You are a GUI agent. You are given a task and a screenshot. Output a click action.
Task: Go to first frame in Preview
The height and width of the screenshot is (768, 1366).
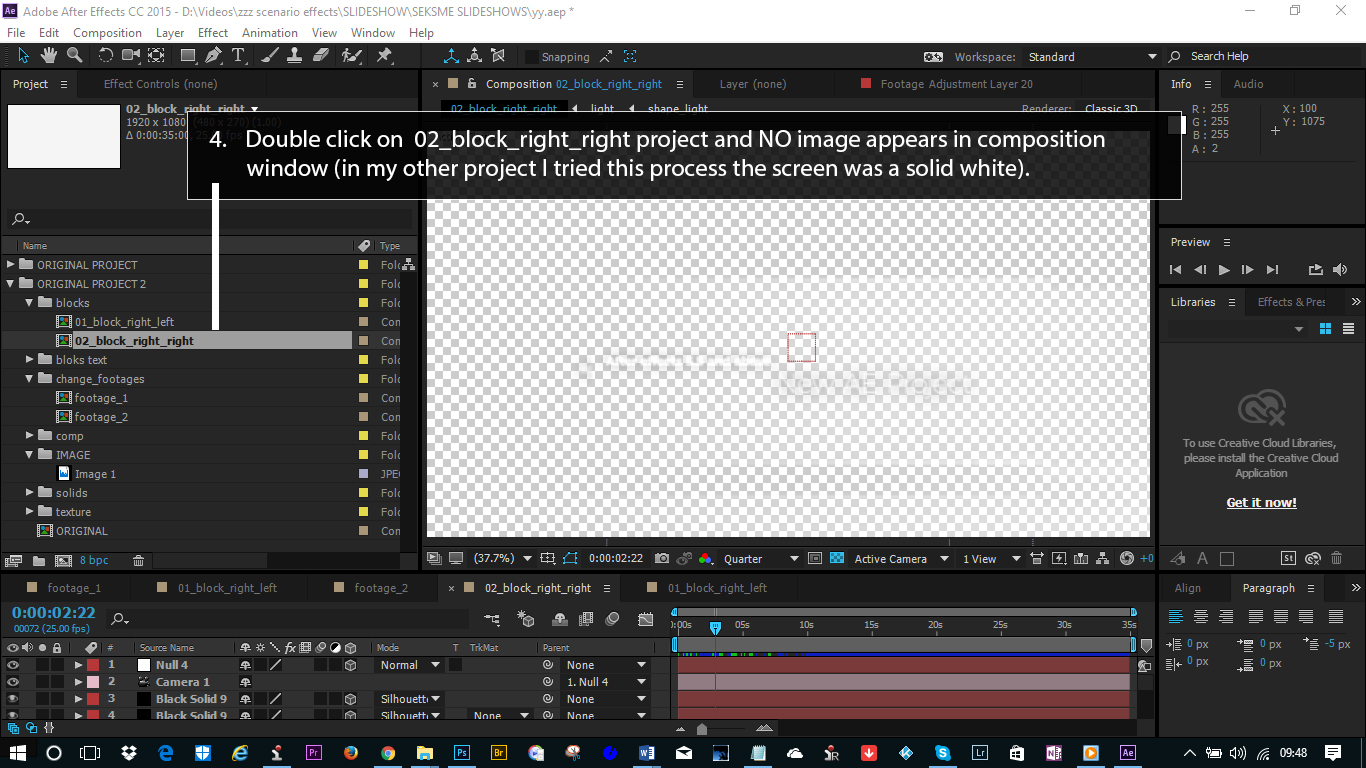click(1176, 270)
